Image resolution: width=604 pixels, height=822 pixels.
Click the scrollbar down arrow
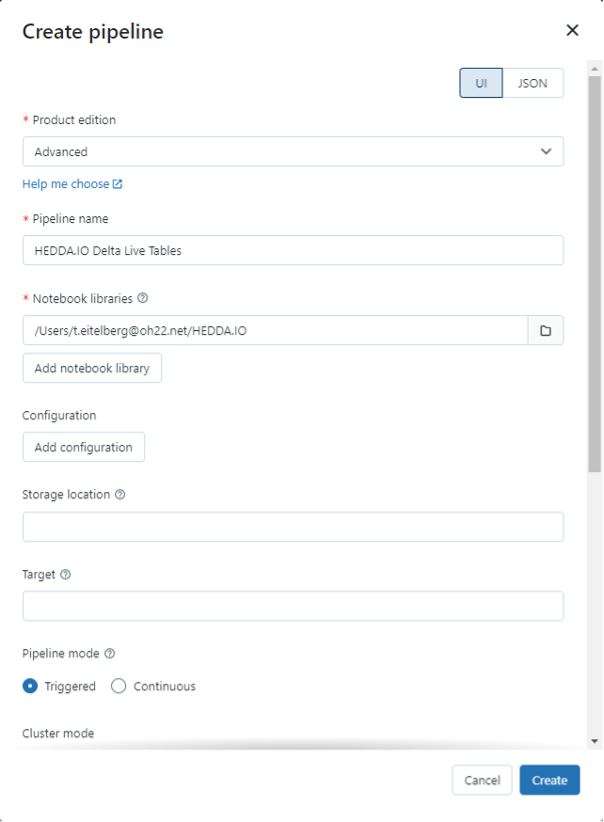[x=595, y=741]
